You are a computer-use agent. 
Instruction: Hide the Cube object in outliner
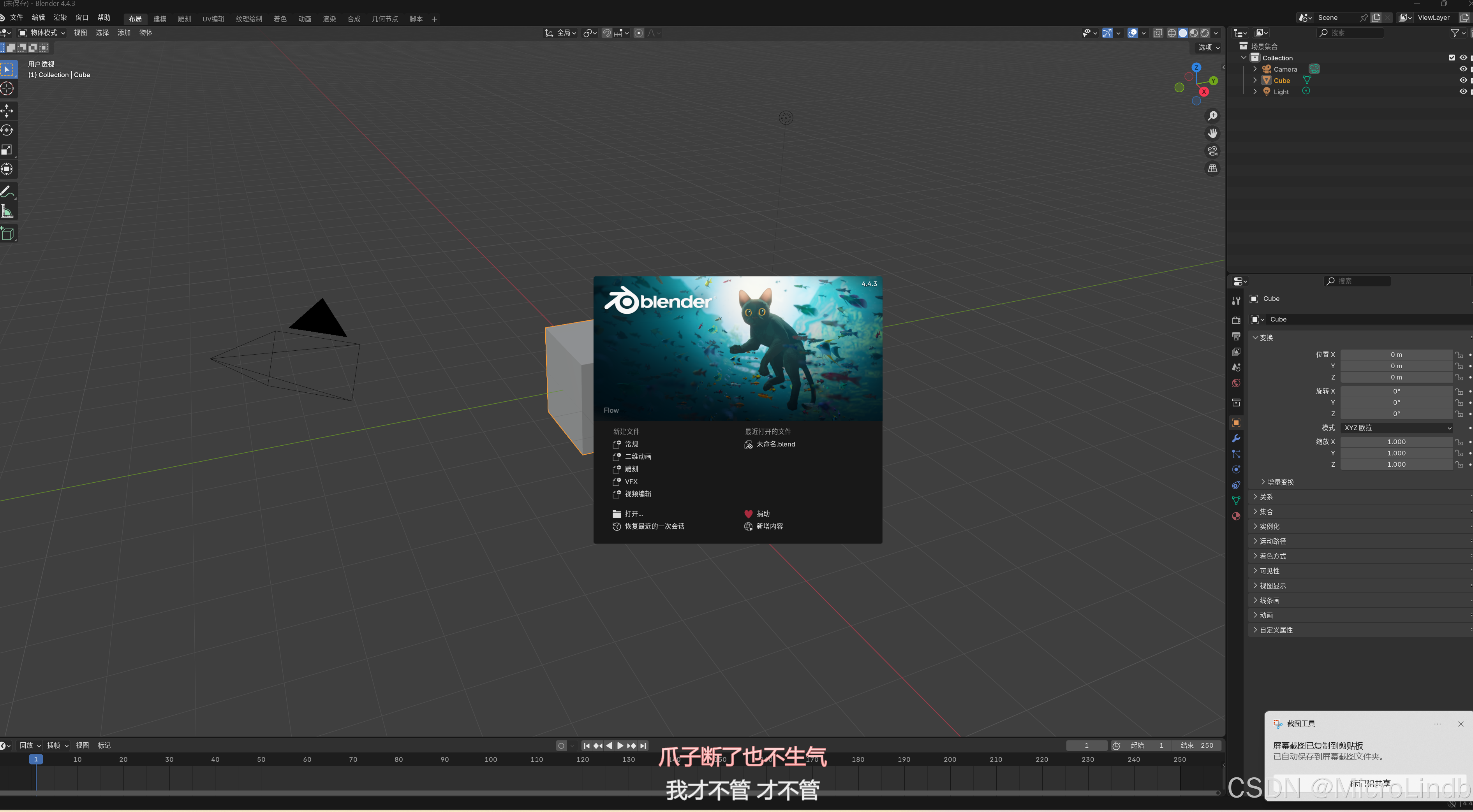pyautogui.click(x=1463, y=81)
